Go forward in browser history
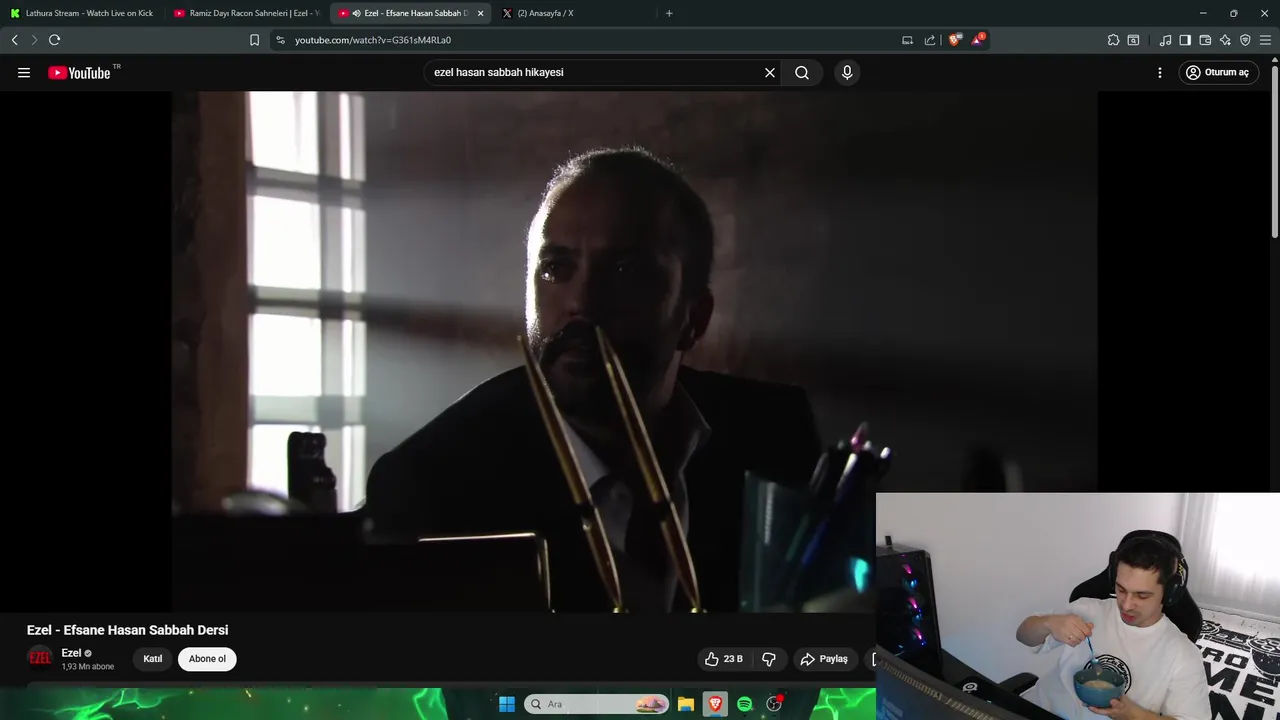Image resolution: width=1280 pixels, height=720 pixels. tap(34, 40)
